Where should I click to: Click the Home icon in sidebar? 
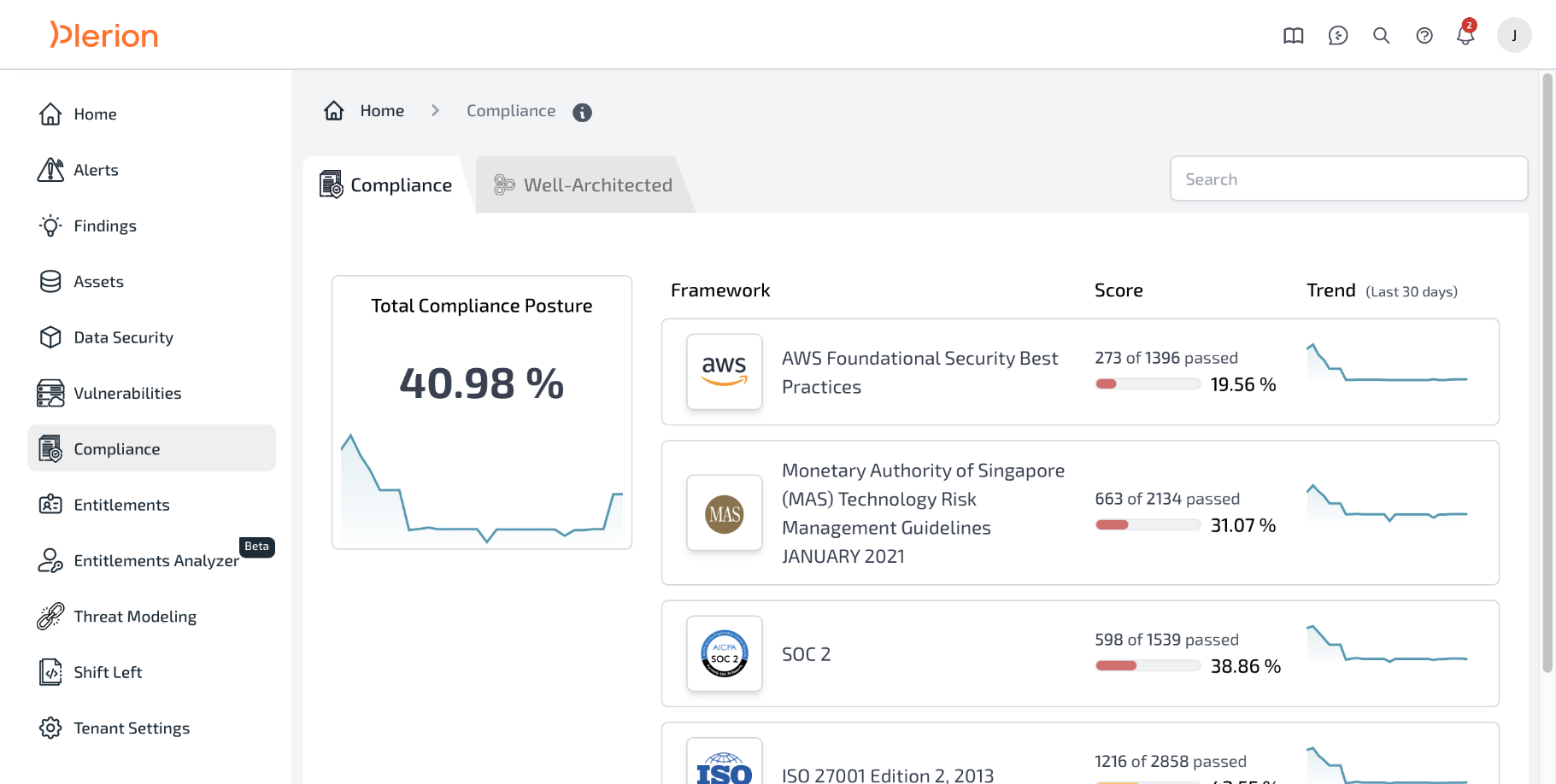click(50, 114)
